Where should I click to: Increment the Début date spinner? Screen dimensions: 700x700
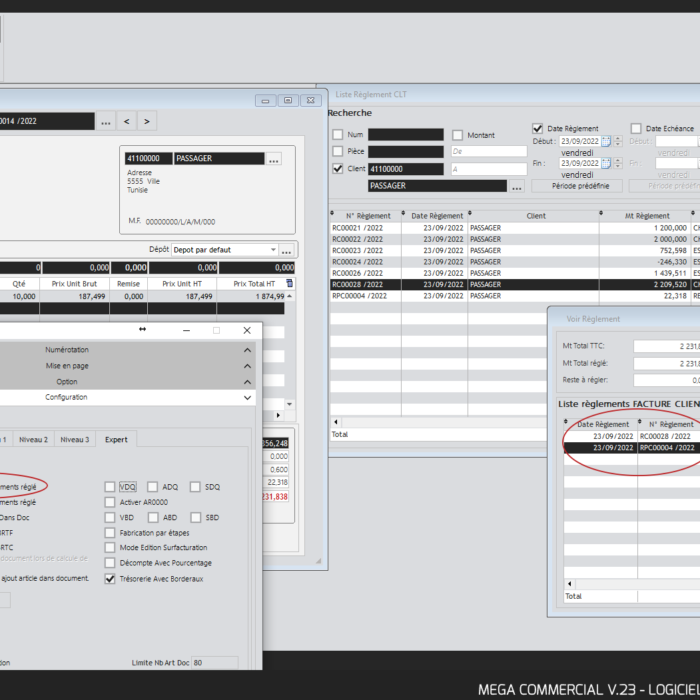[618, 138]
